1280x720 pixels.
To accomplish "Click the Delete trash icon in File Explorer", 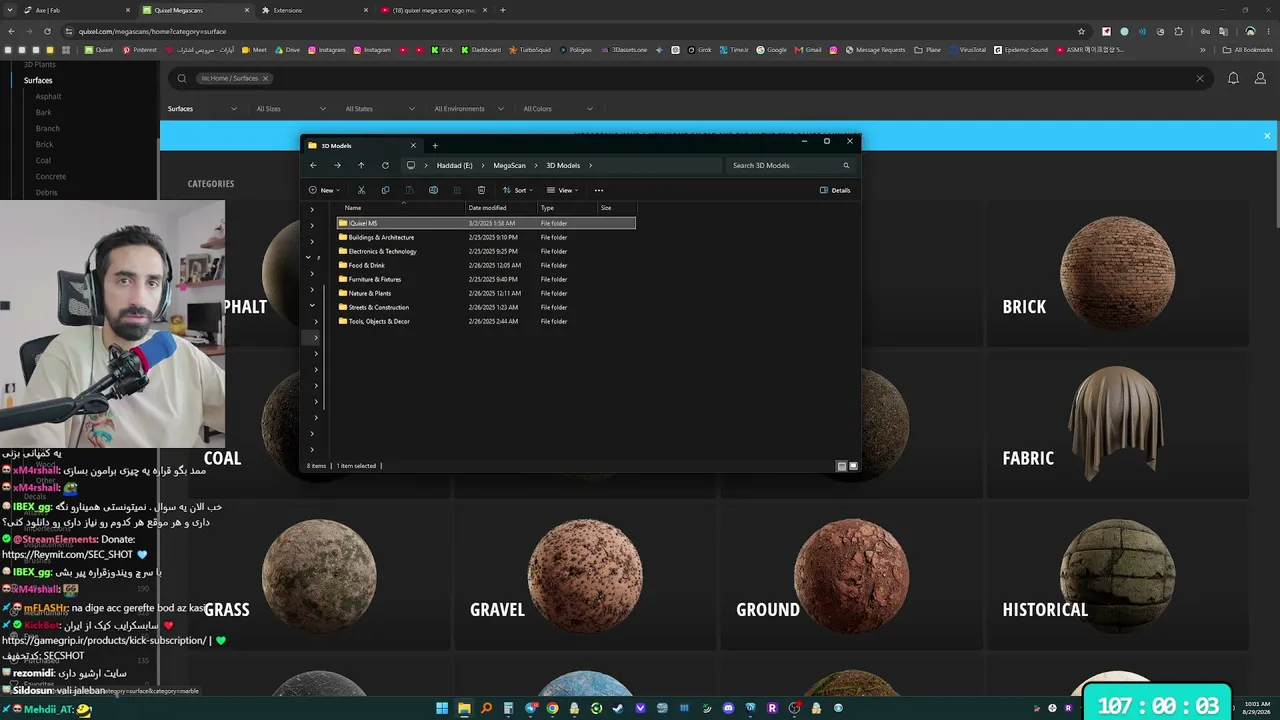I will pyautogui.click(x=481, y=190).
